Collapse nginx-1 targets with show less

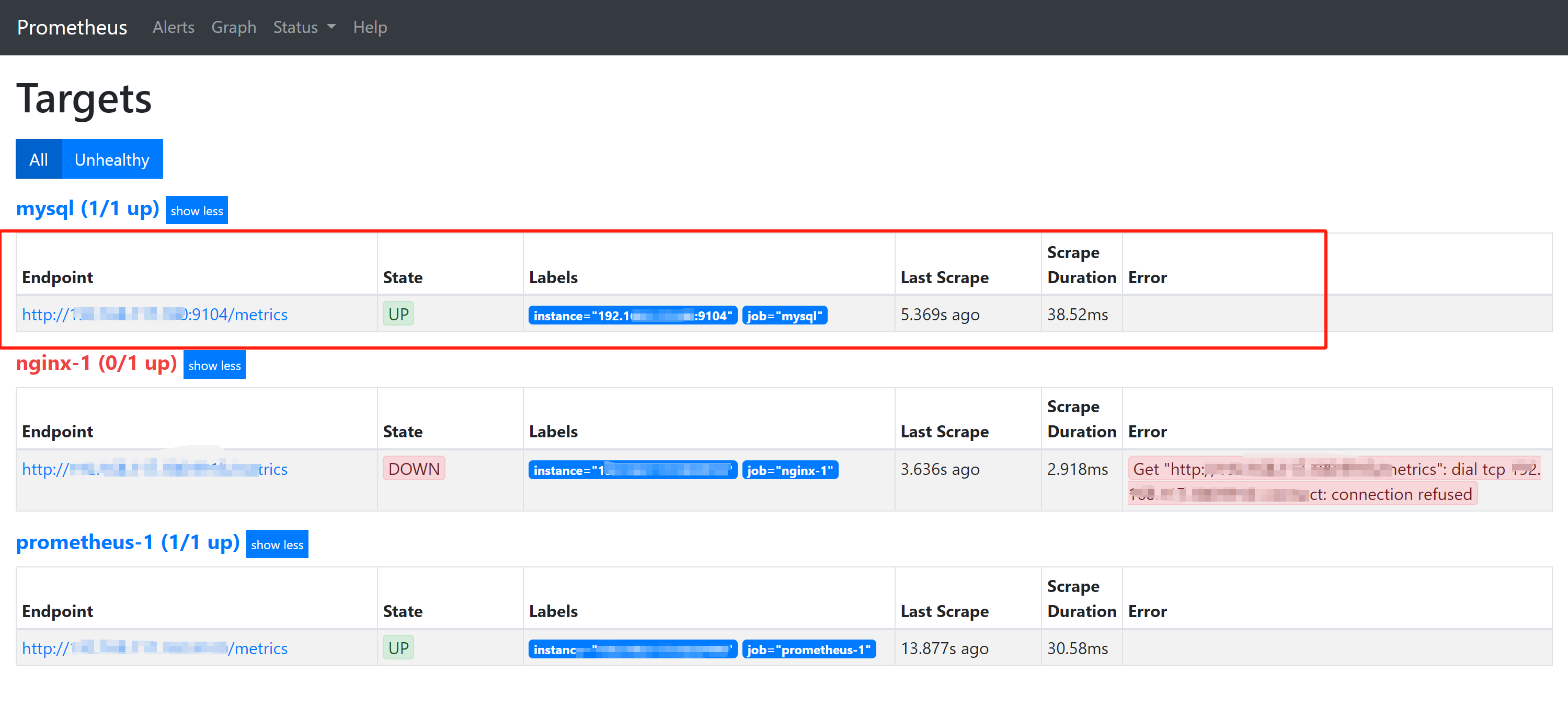(x=214, y=365)
